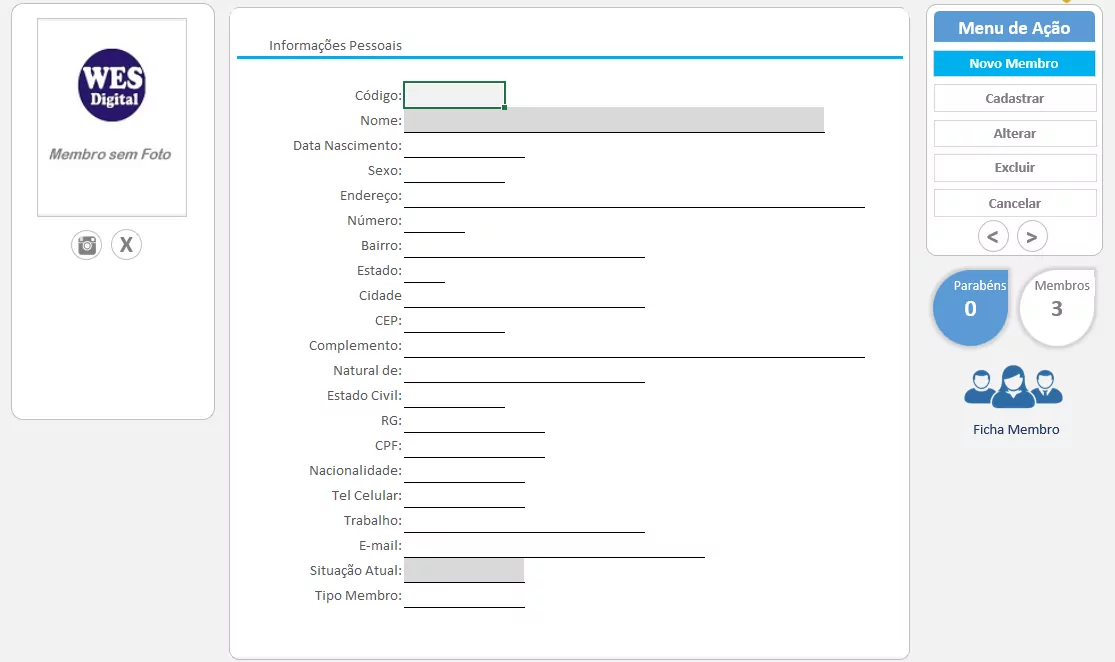
Task: Select the Nome input field
Action: [x=614, y=120]
